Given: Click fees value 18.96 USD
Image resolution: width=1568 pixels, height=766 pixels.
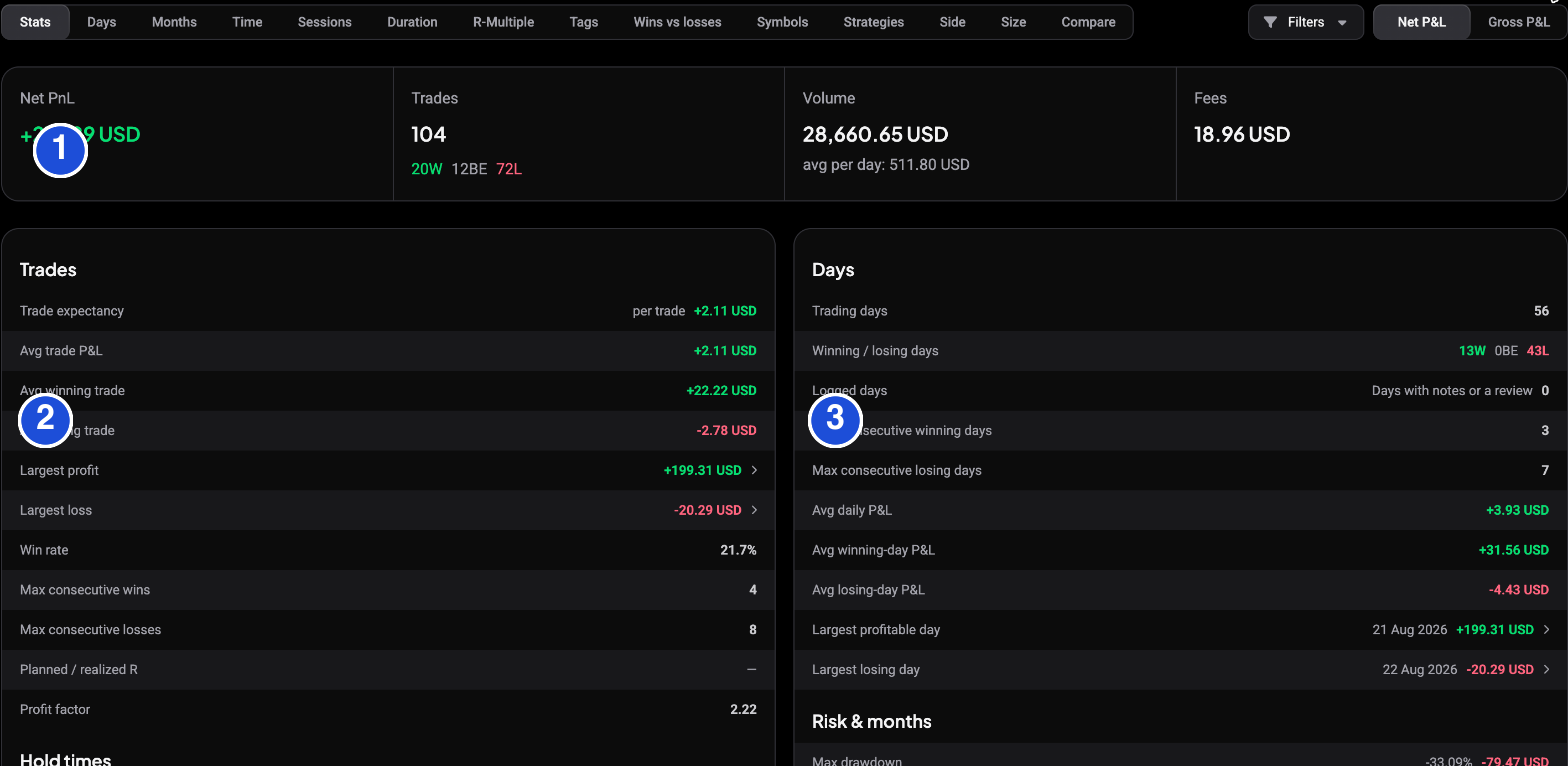Looking at the screenshot, I should pyautogui.click(x=1242, y=134).
